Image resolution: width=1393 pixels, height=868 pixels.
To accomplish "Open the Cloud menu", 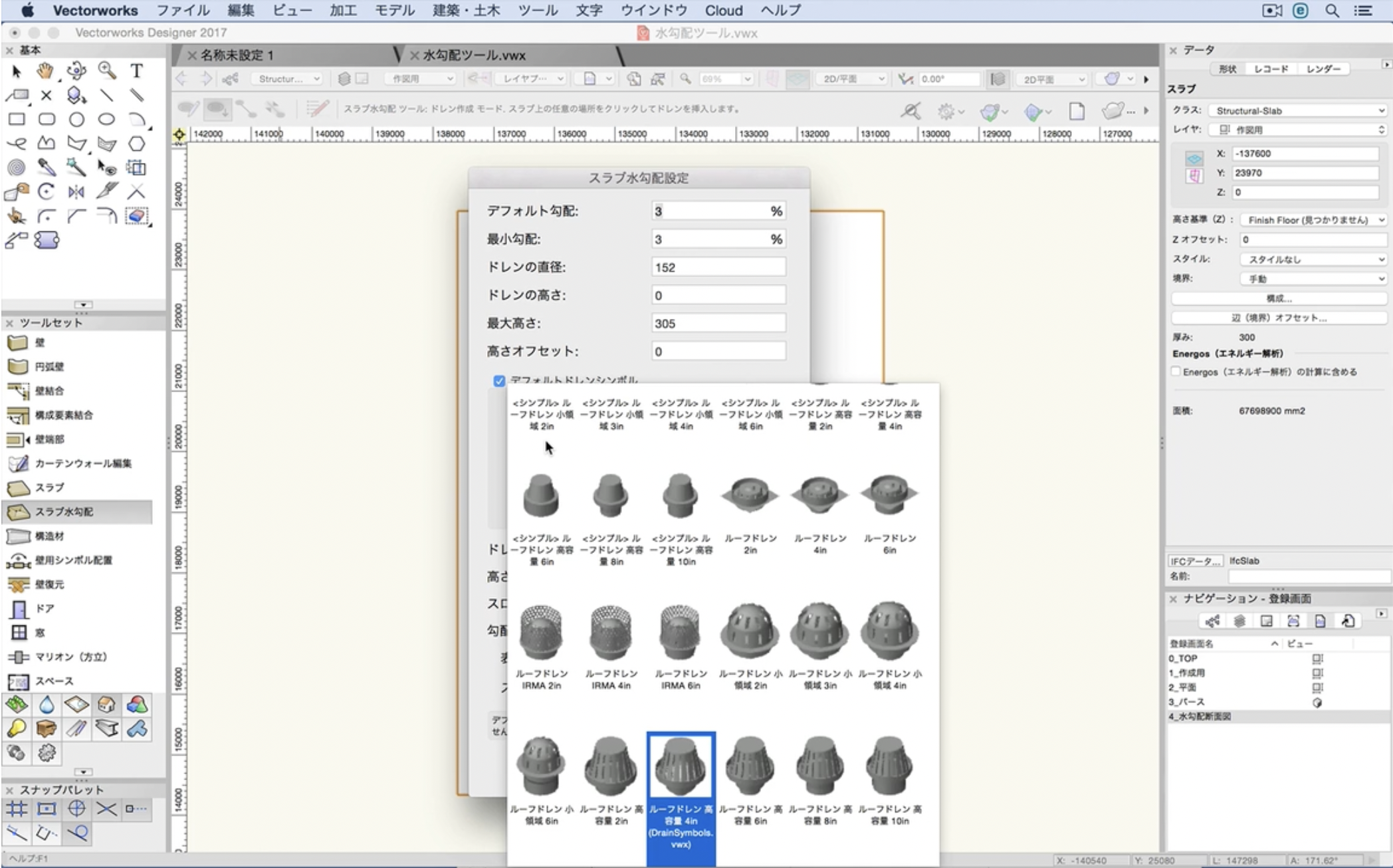I will [x=724, y=11].
